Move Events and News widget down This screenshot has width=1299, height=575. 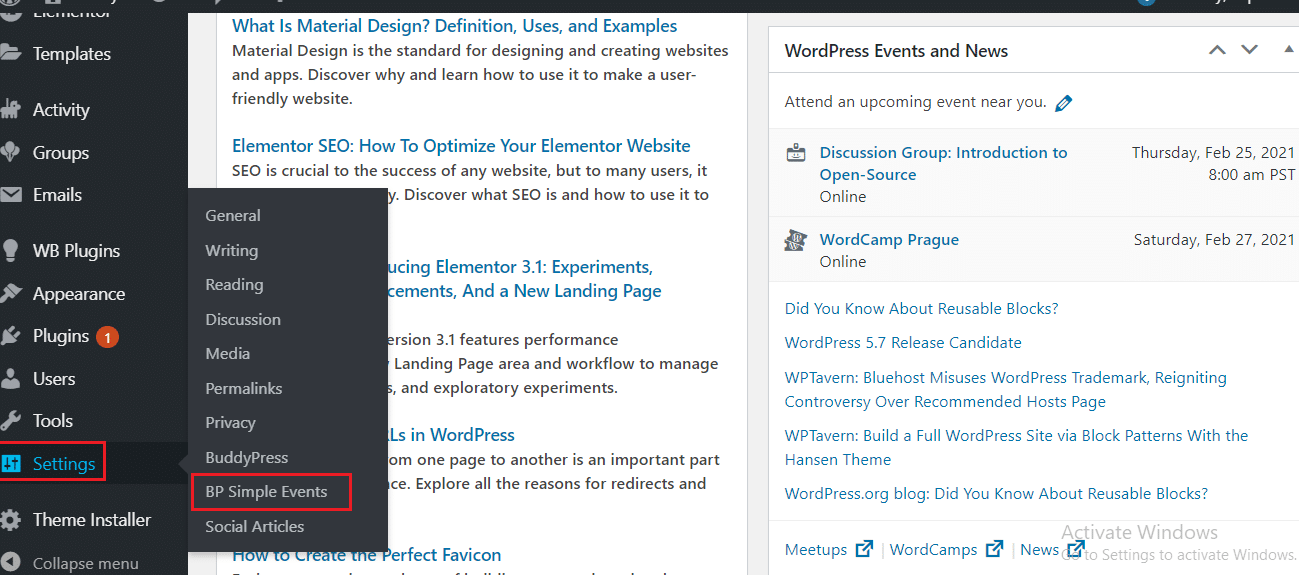point(1249,50)
